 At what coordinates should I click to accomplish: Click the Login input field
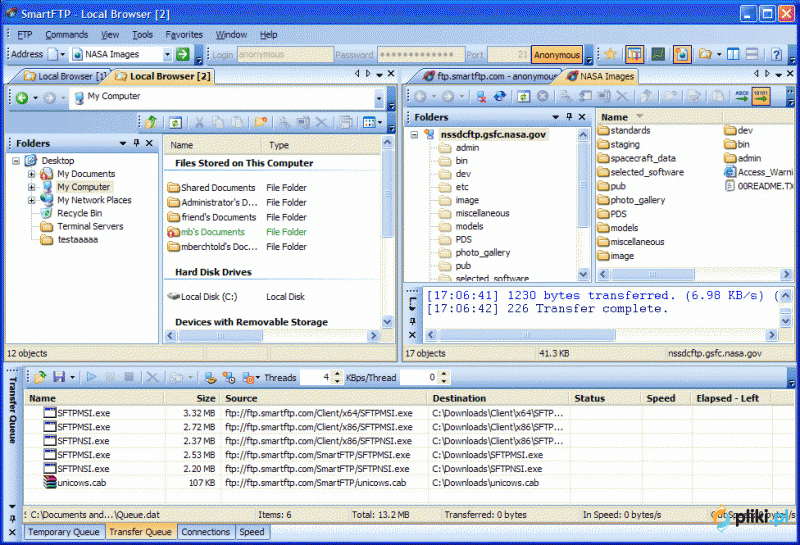[285, 55]
